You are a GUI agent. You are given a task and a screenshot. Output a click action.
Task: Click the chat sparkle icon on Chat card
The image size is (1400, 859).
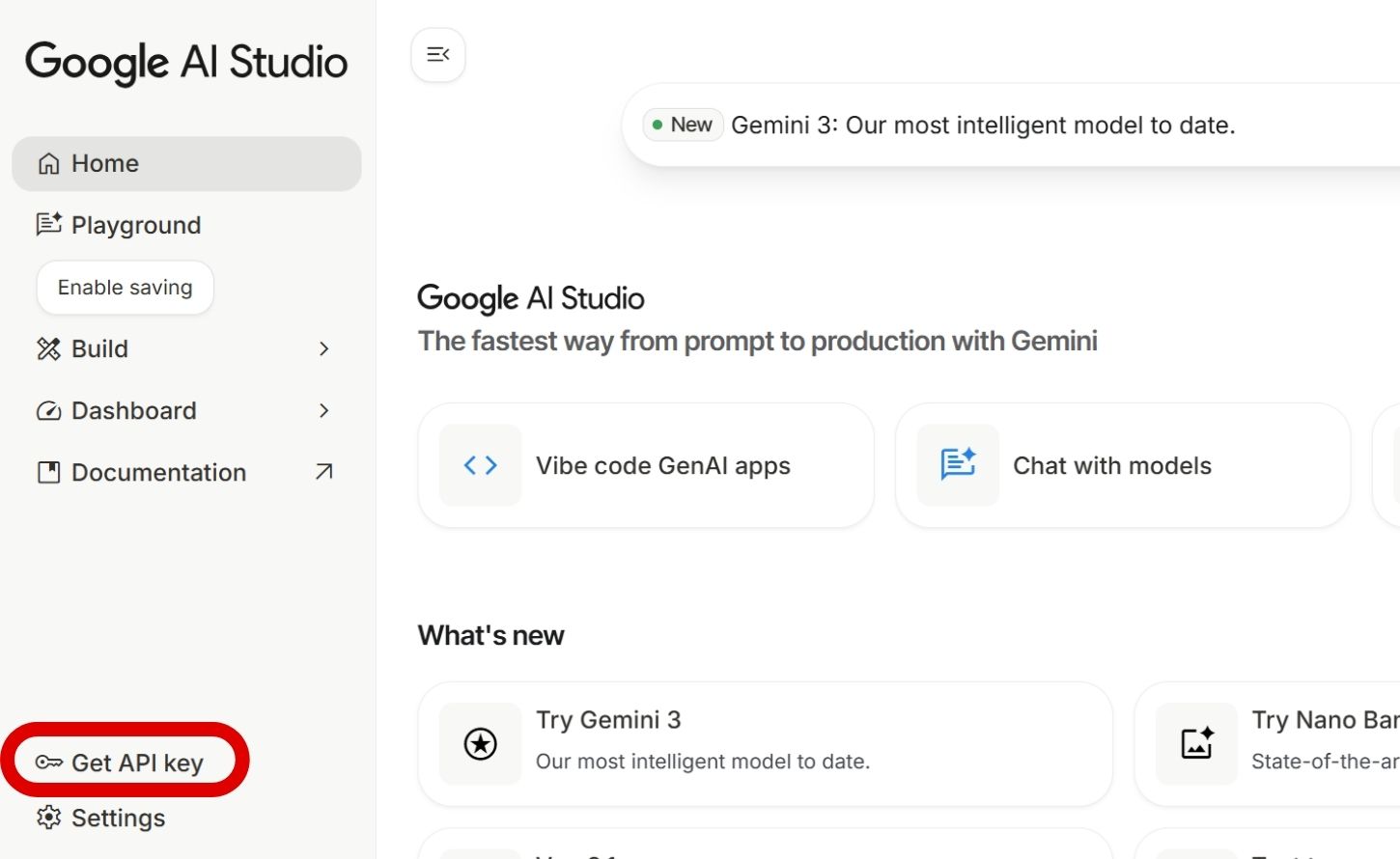(x=958, y=465)
